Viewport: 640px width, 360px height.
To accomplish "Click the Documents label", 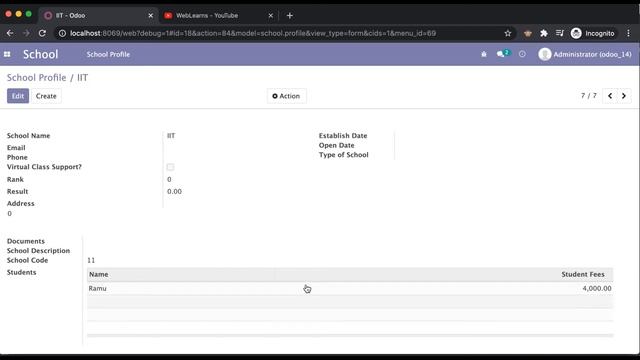I will click(x=26, y=241).
